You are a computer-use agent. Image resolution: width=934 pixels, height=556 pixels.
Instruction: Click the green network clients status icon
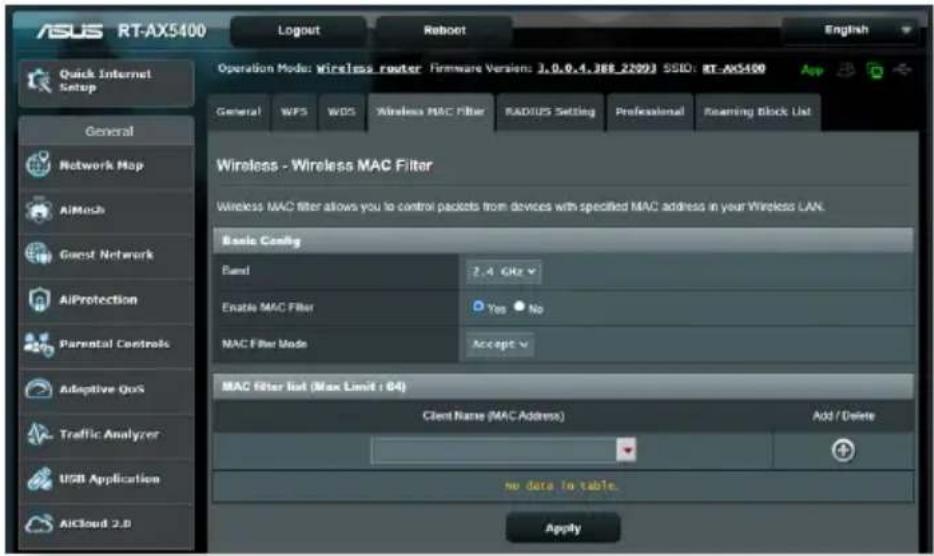(x=875, y=71)
